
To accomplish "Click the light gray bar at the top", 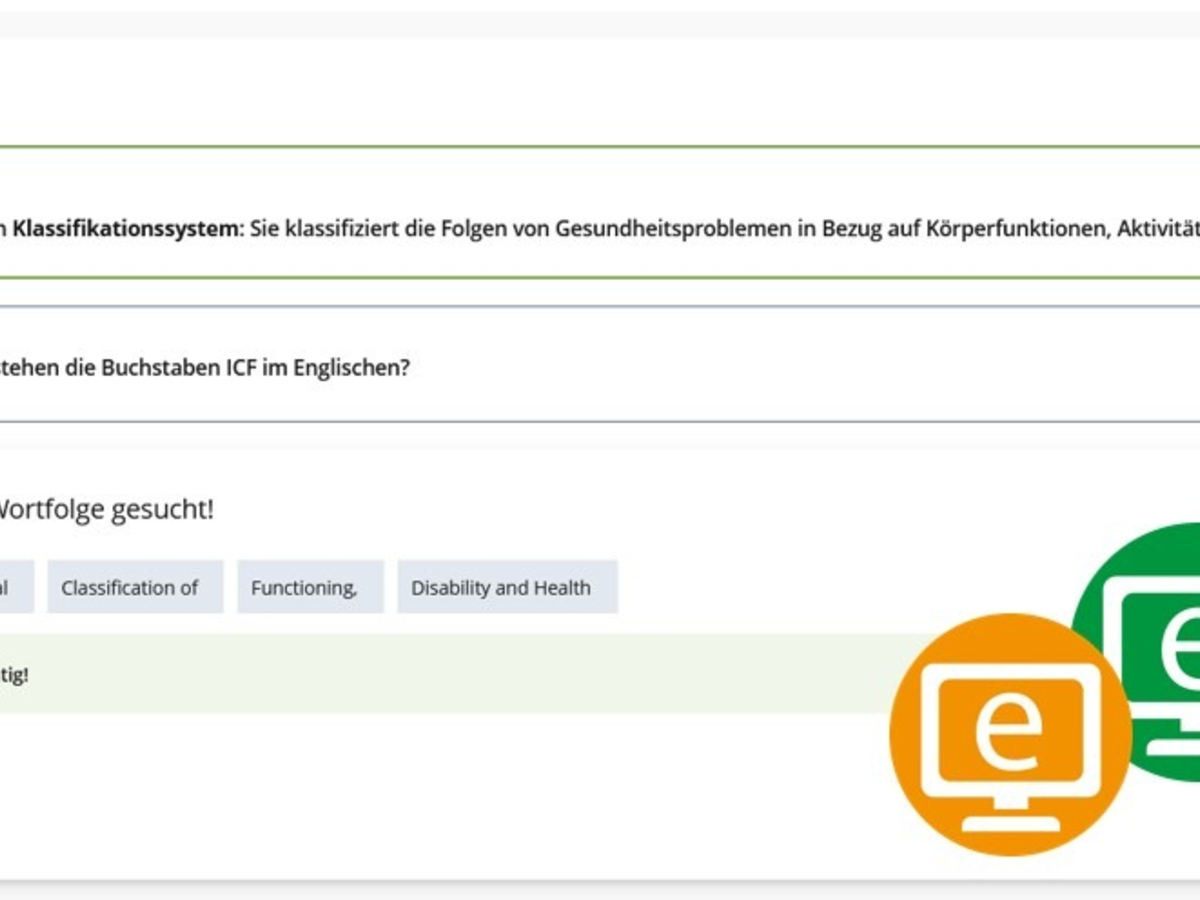I will coord(600,24).
